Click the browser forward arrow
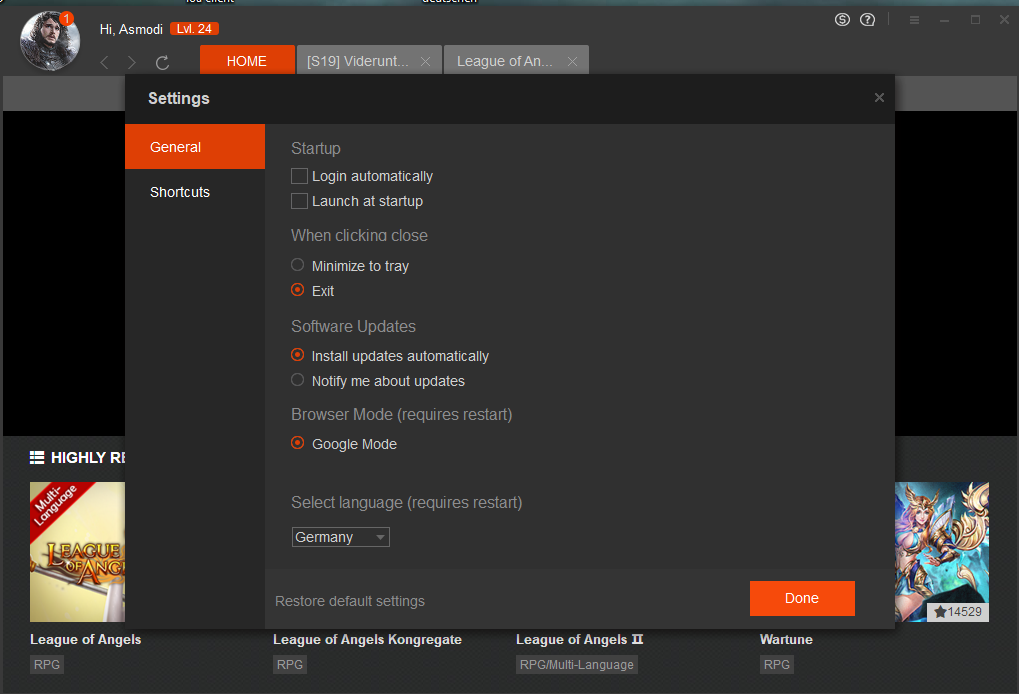 [x=132, y=63]
